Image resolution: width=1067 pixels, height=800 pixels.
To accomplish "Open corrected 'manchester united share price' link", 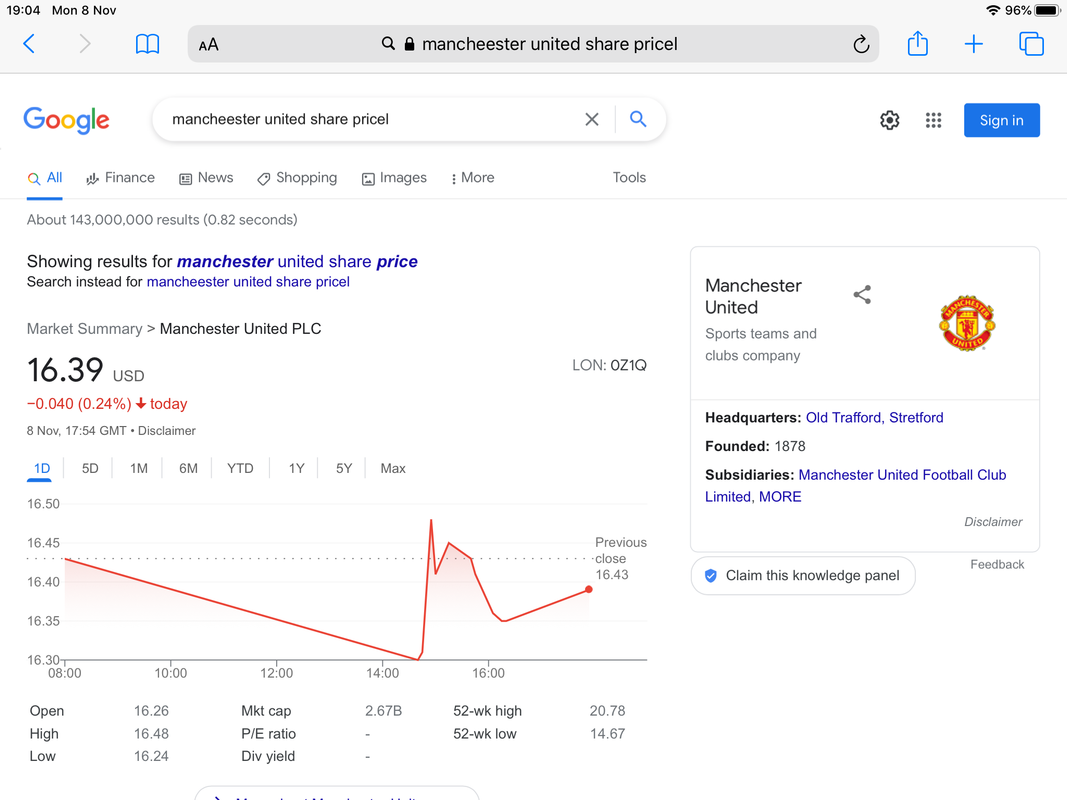I will (x=297, y=262).
